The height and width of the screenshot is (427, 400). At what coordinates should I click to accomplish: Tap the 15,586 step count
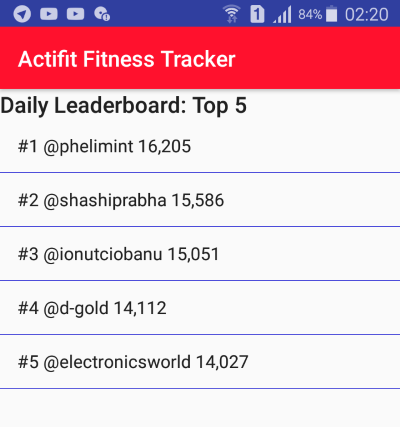point(198,200)
